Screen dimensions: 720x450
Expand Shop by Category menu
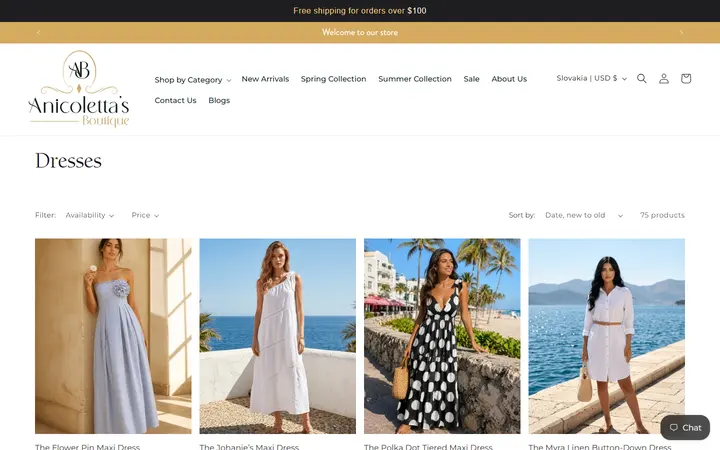[193, 80]
